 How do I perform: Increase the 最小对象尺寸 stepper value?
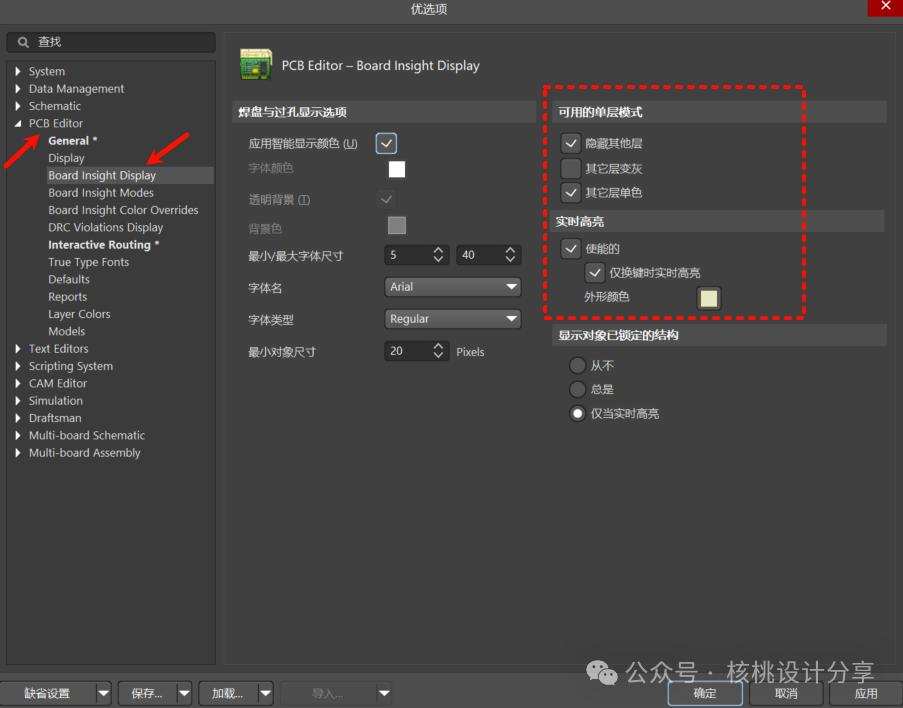point(438,346)
